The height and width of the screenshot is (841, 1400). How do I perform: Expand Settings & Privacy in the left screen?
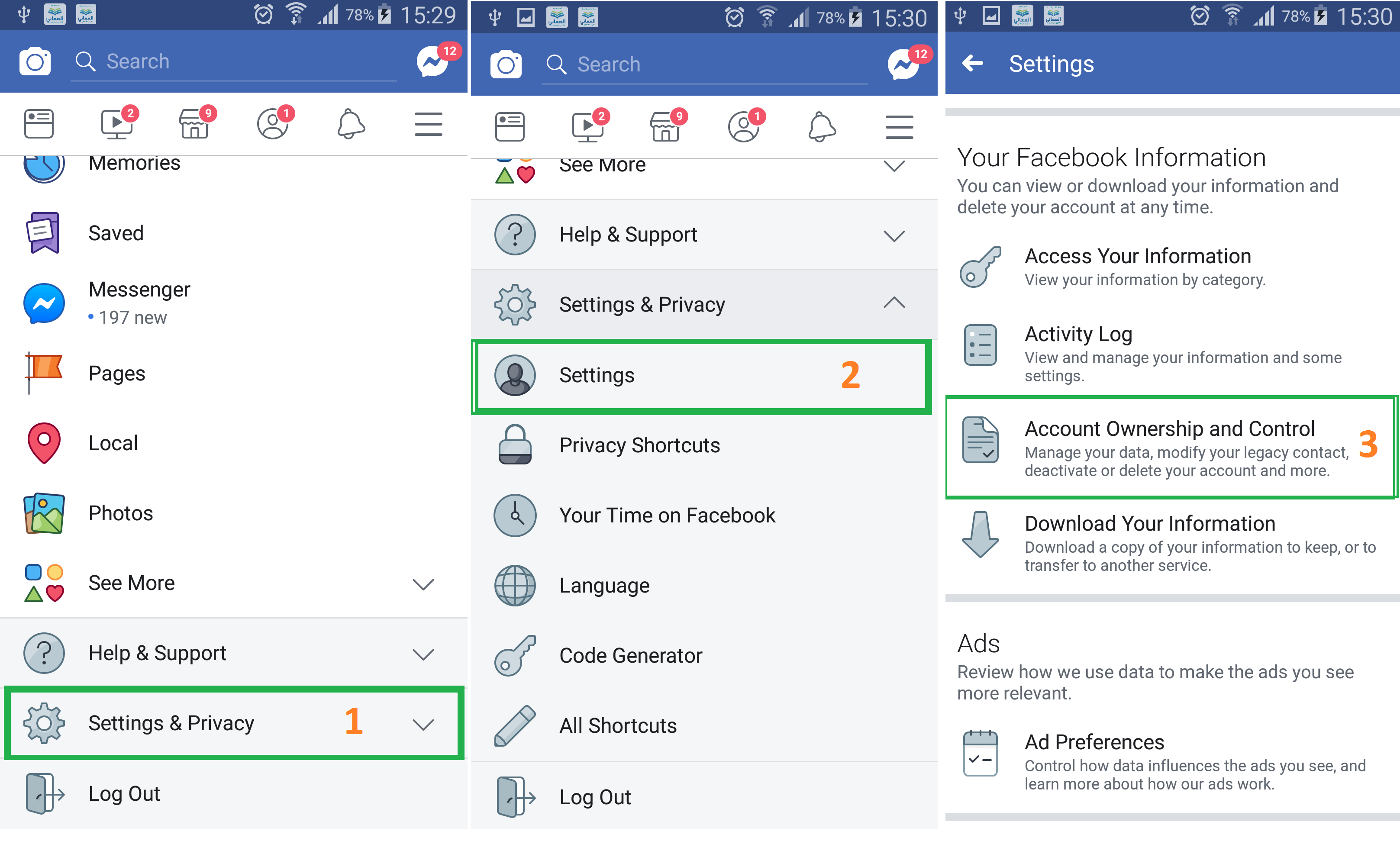[233, 723]
